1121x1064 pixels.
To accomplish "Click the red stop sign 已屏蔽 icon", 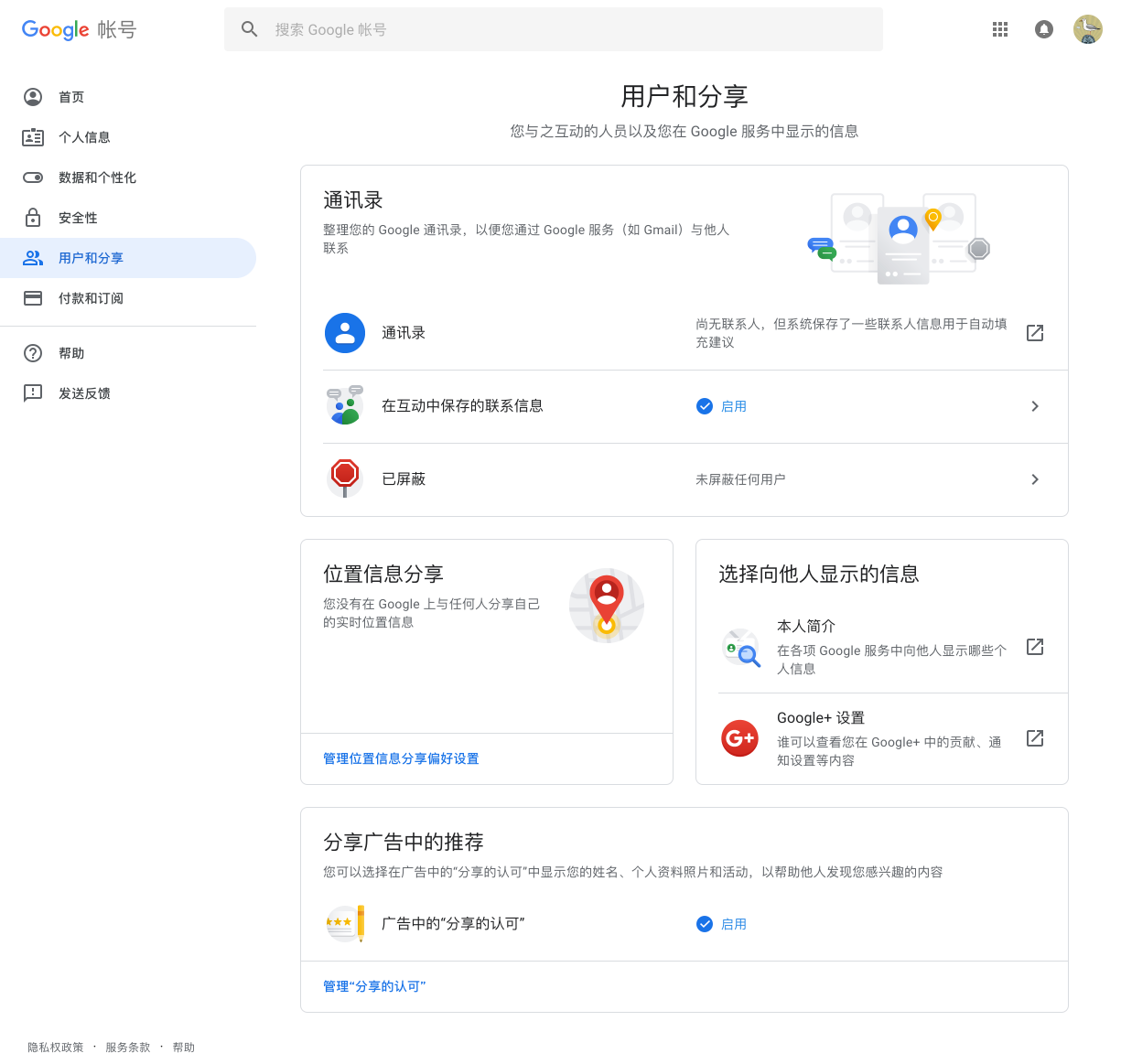I will [345, 478].
